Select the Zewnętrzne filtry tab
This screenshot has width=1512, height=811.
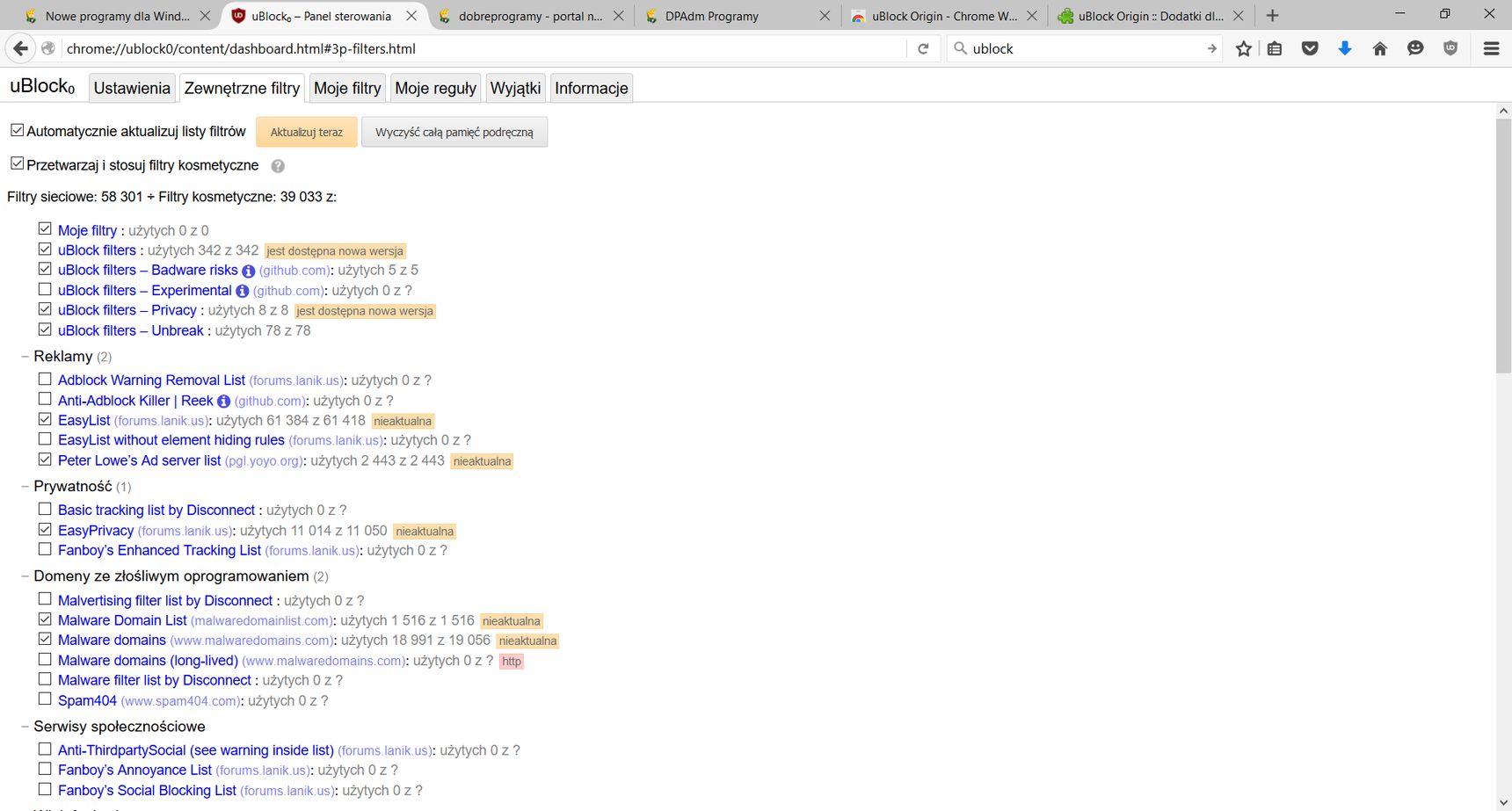pos(242,88)
